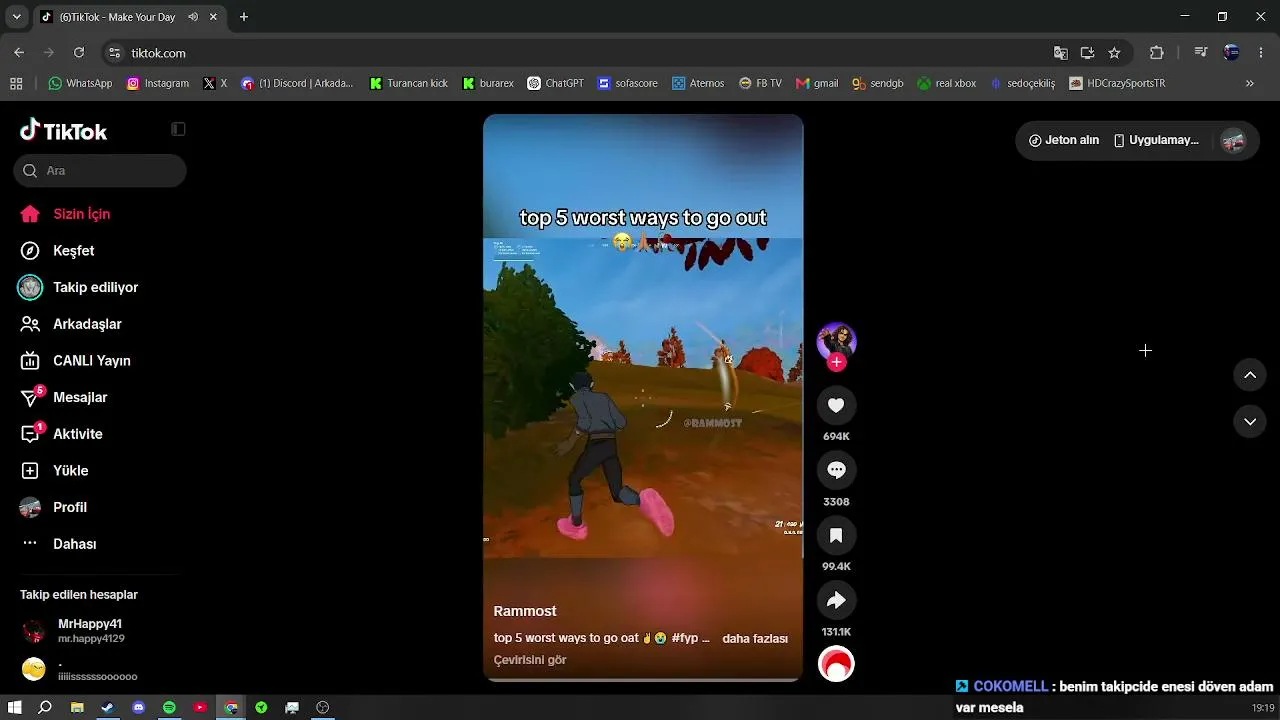Save the video with the bookmark icon

836,535
